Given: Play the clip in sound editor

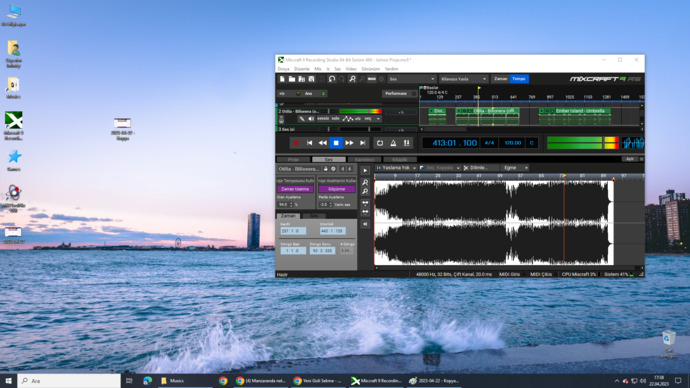Looking at the screenshot, I should (365, 171).
